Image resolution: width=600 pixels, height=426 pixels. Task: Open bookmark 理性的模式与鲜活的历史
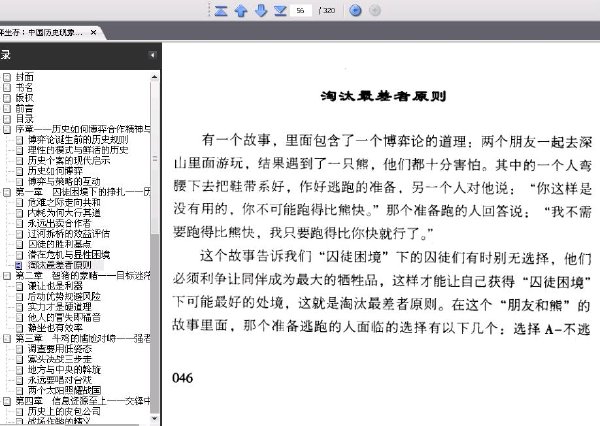78,150
